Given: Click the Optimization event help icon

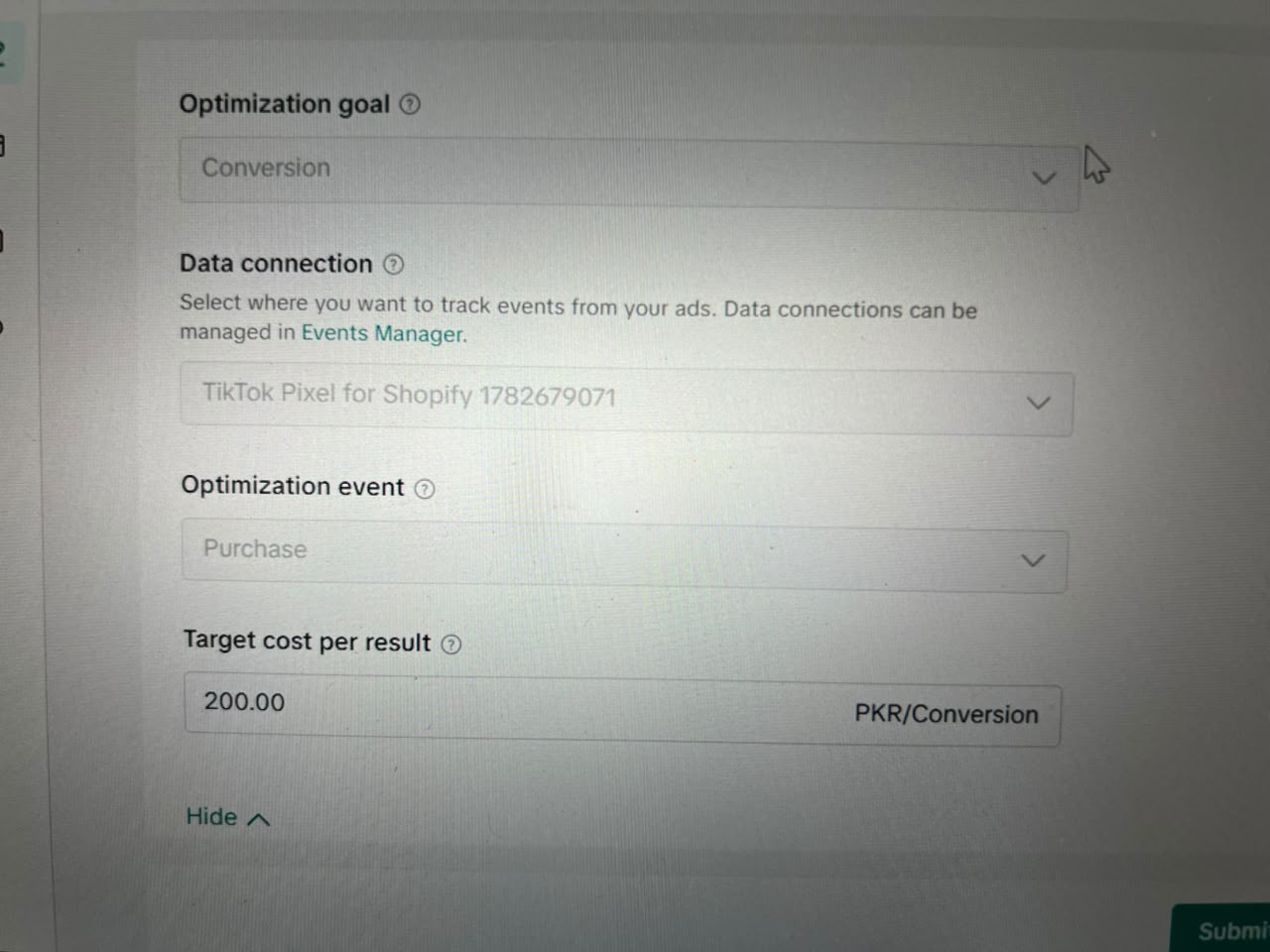Looking at the screenshot, I should pos(425,488).
